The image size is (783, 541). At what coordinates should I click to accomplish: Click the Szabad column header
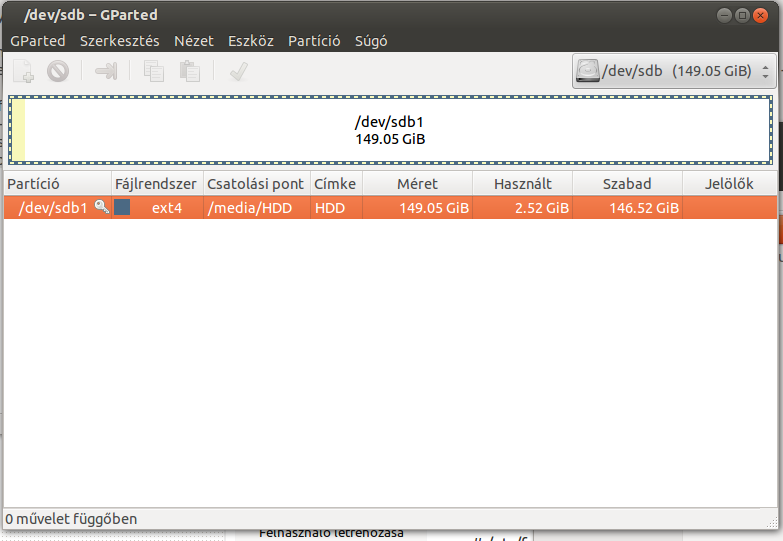pos(627,184)
